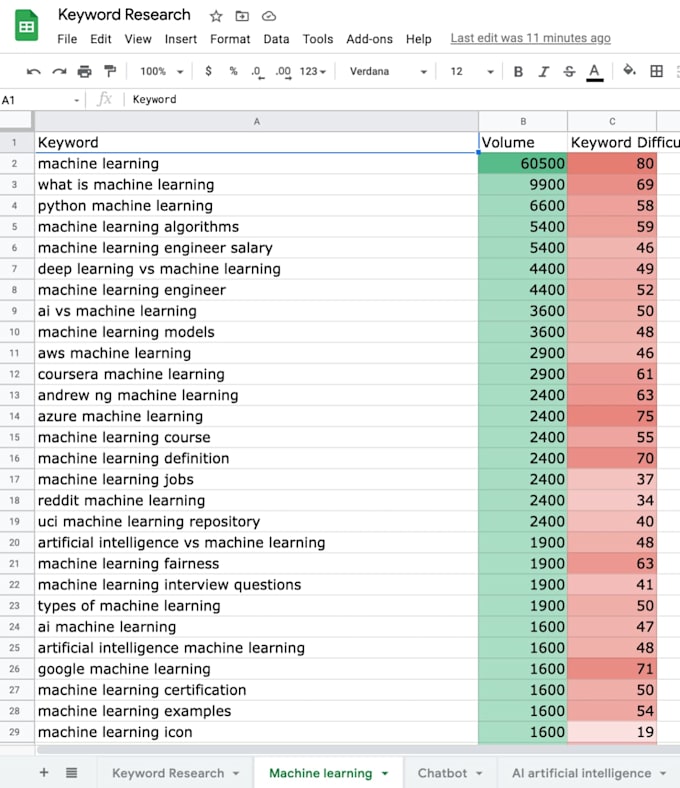Select the 'uci machine learning repository' cell
The width and height of the screenshot is (680, 788).
tap(256, 522)
